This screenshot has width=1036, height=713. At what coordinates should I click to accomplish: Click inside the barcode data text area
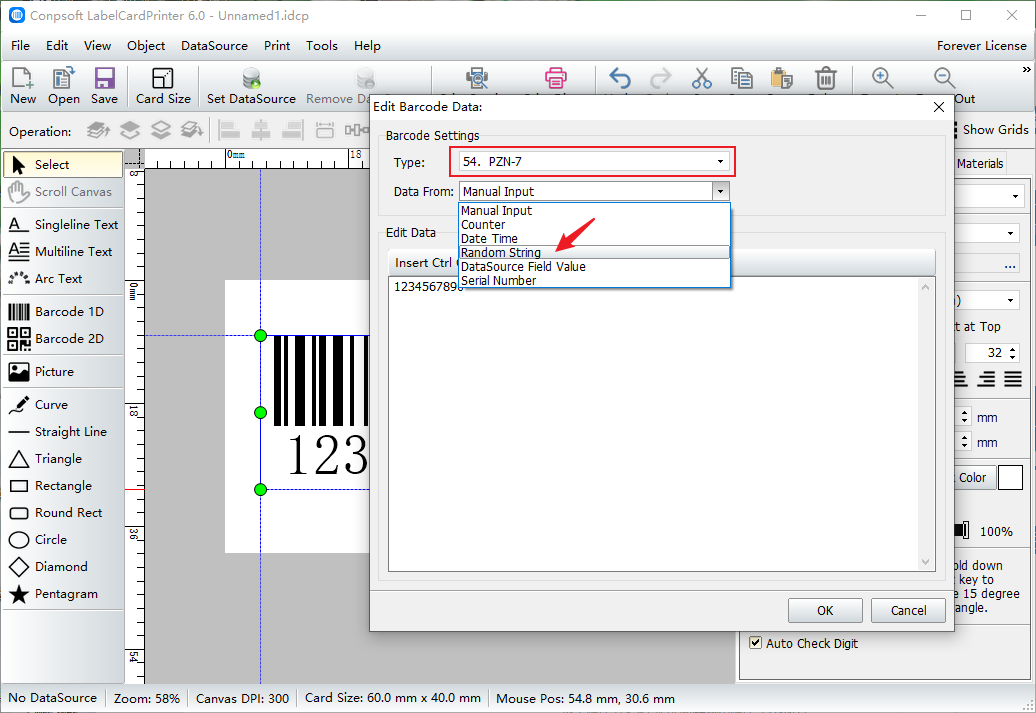click(x=654, y=424)
